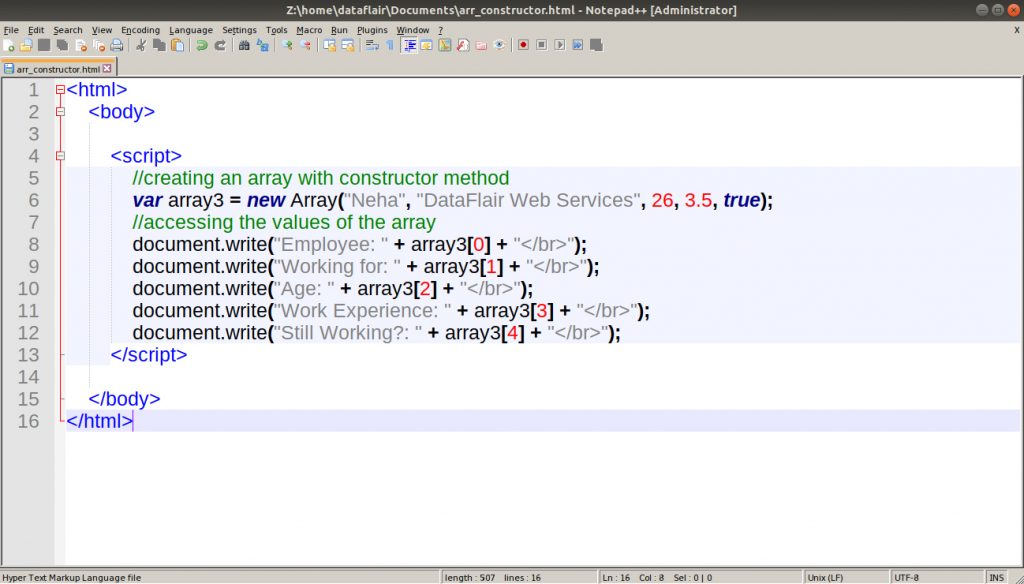
Task: Open the ? help menu
Action: pyautogui.click(x=440, y=30)
